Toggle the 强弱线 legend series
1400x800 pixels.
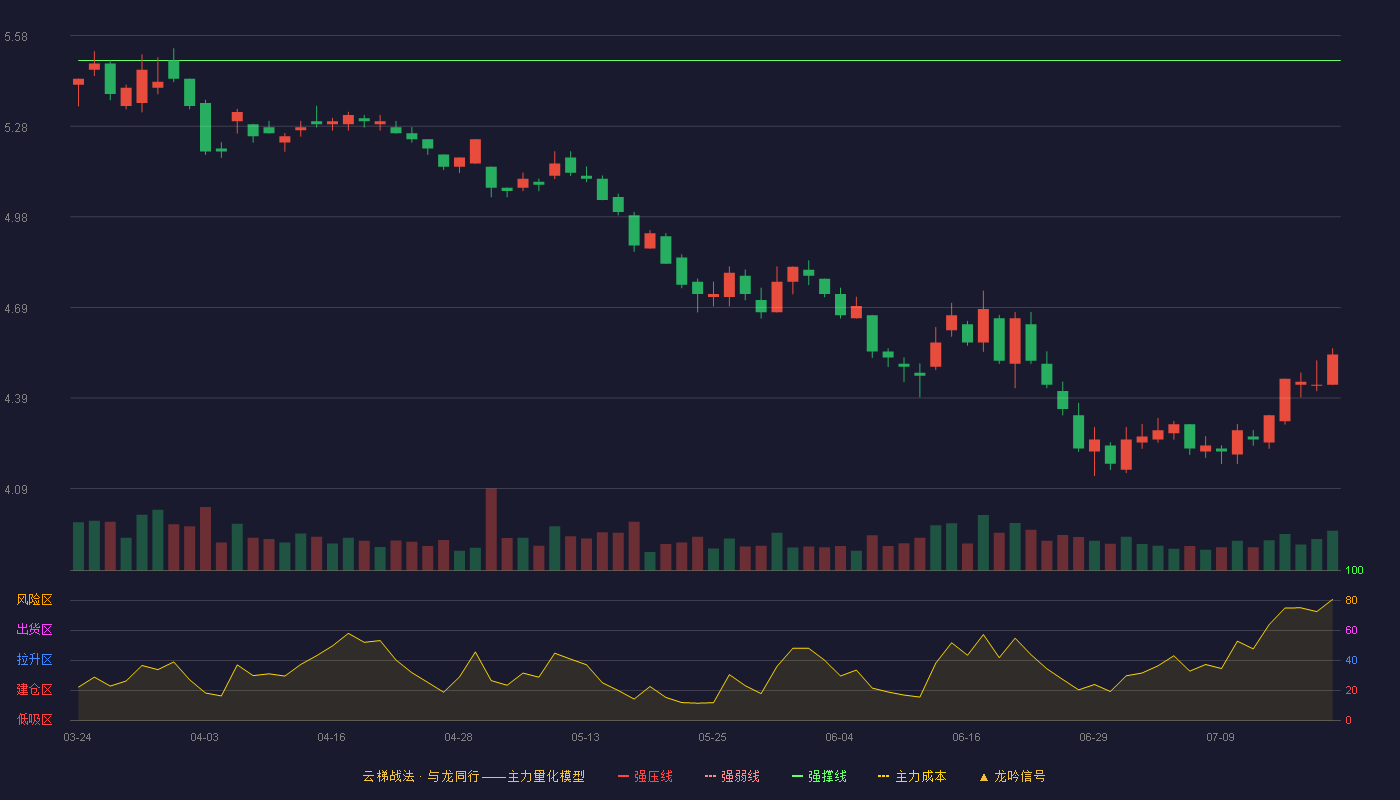click(x=732, y=776)
